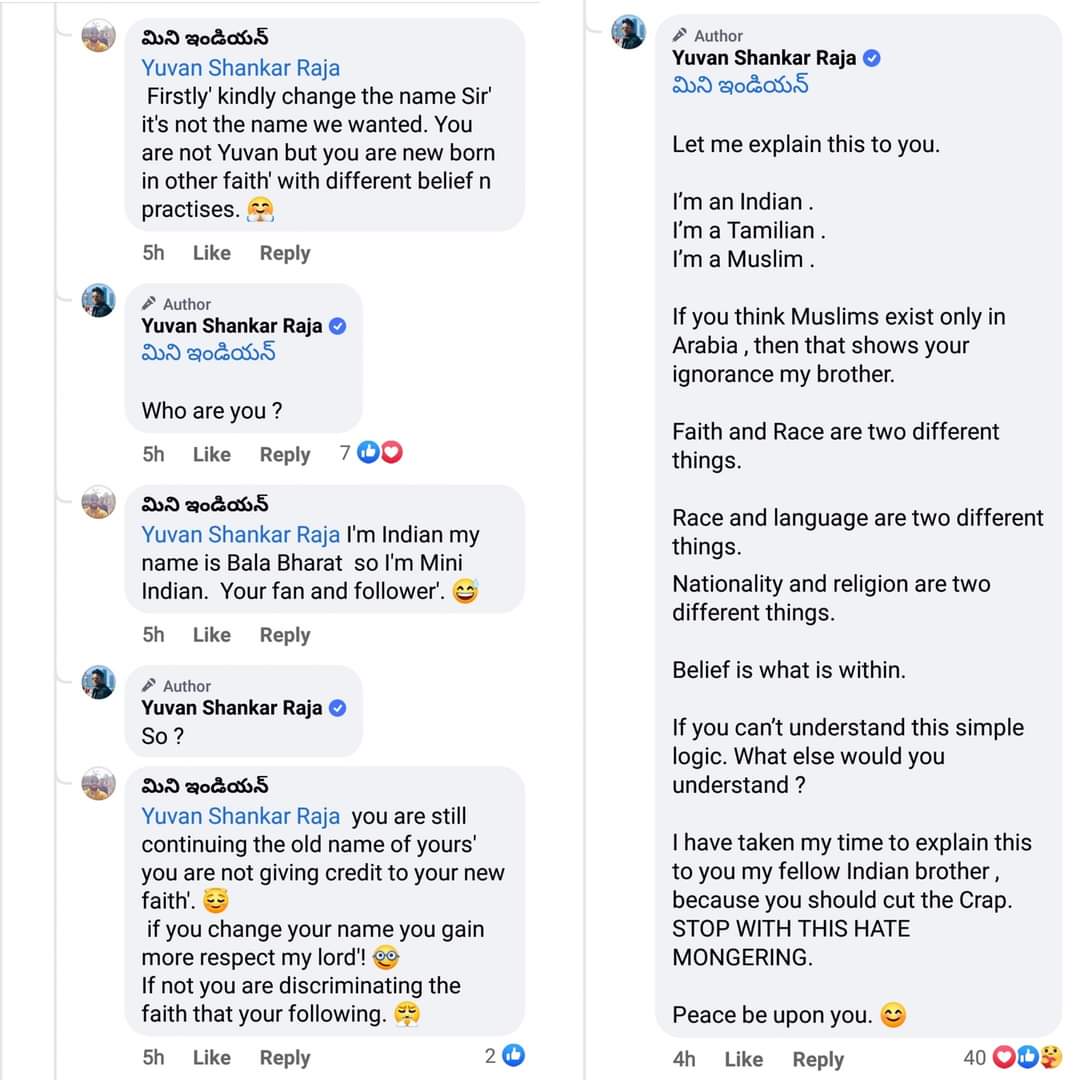1080x1080 pixels.
Task: Click the Author pencil badge above Yuvan's reply
Action: point(149,304)
